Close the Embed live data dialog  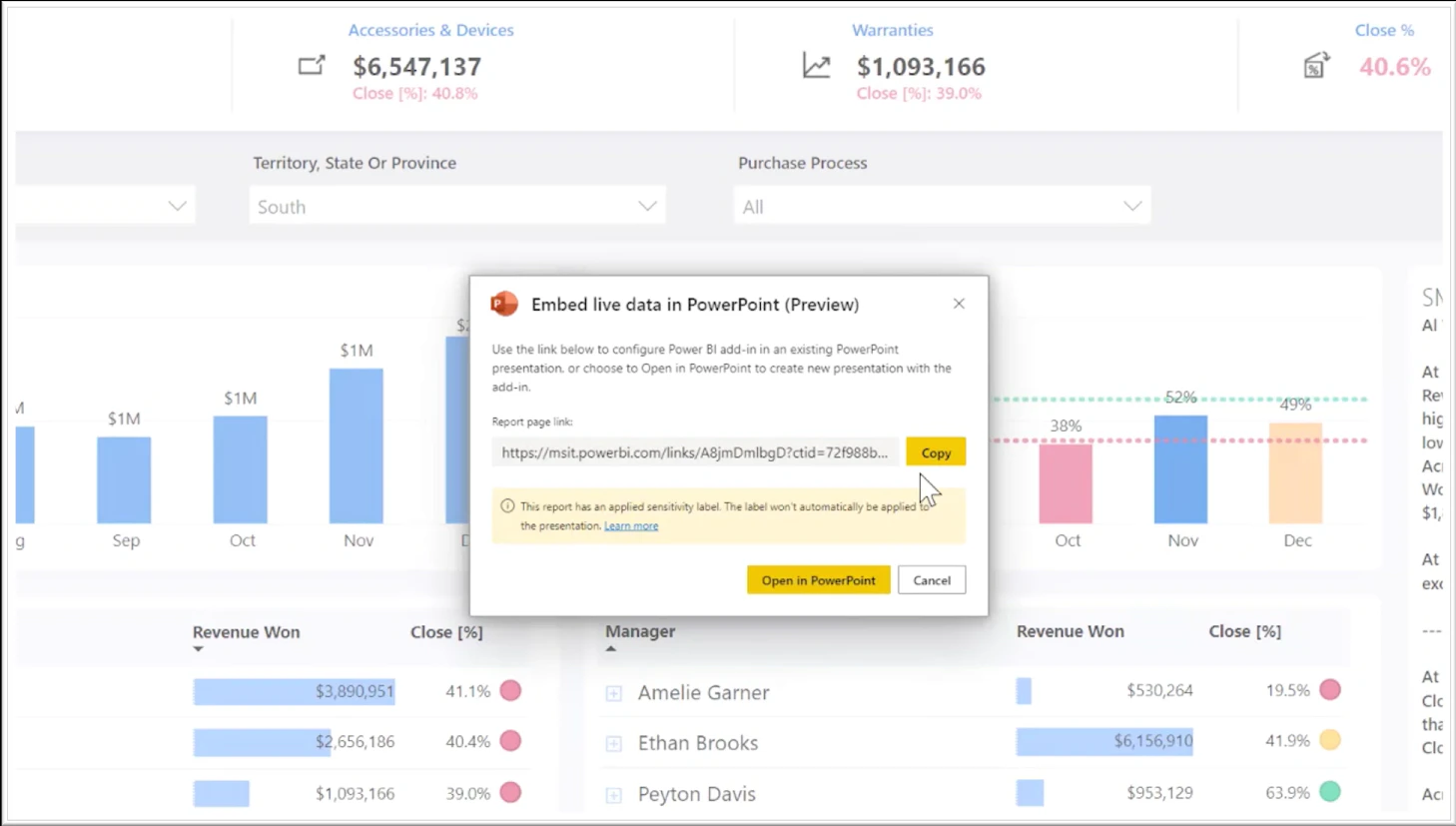tap(959, 304)
